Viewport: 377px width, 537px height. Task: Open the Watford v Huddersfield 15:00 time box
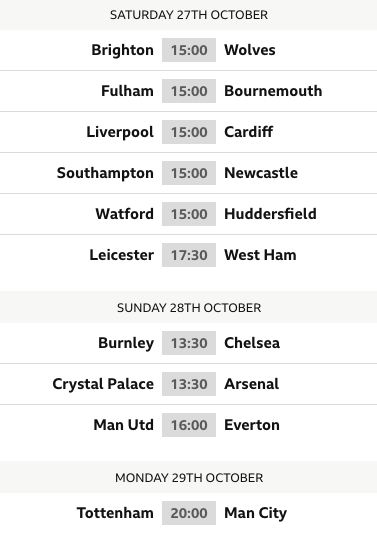pos(189,214)
